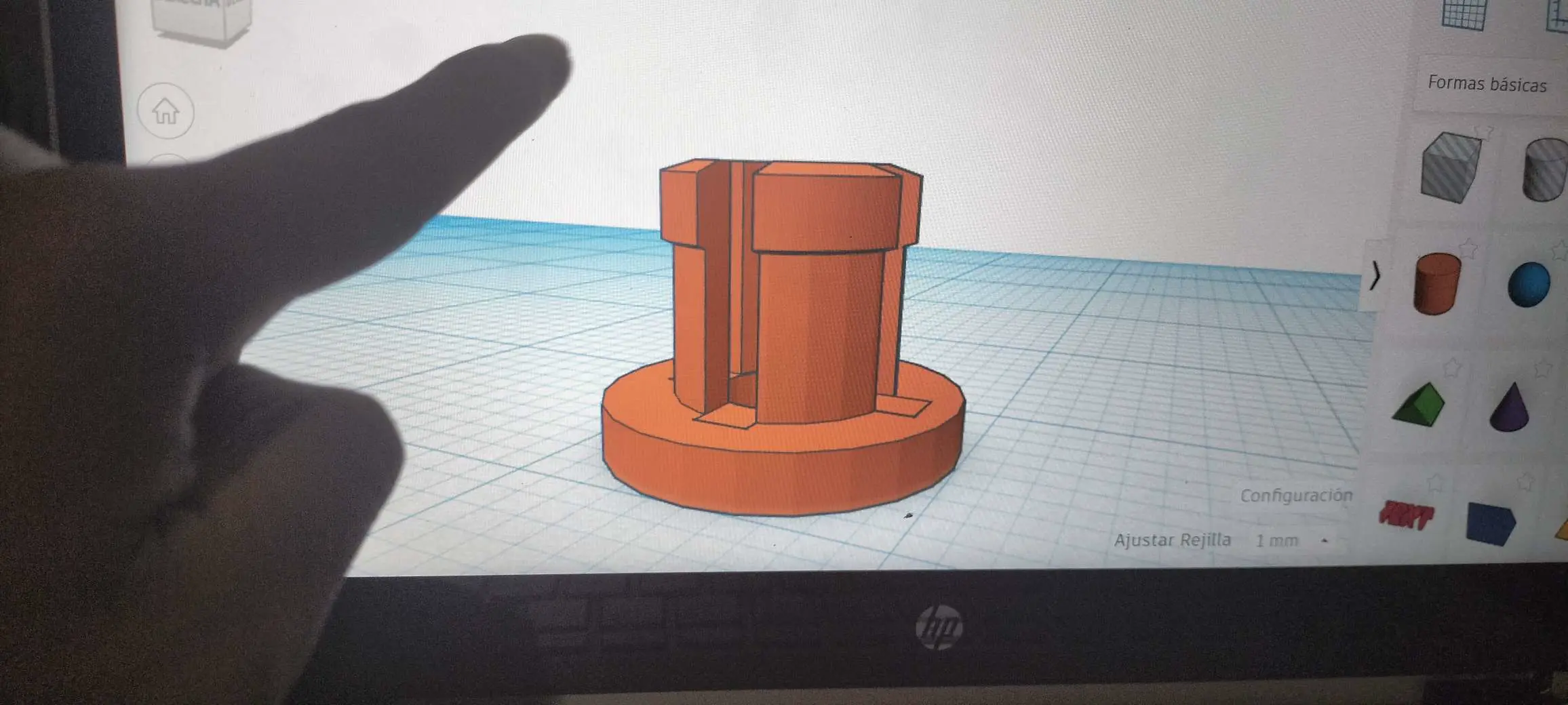The height and width of the screenshot is (705, 1568).
Task: Select the purple Cone shape
Action: [1510, 407]
